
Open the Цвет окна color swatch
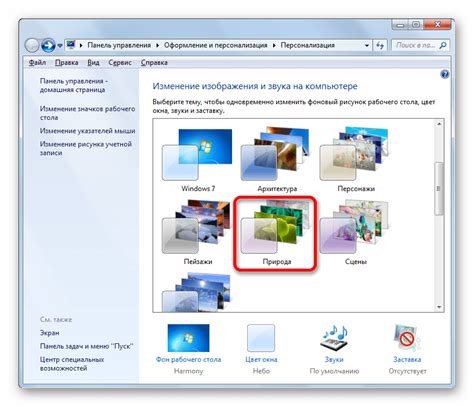point(261,338)
